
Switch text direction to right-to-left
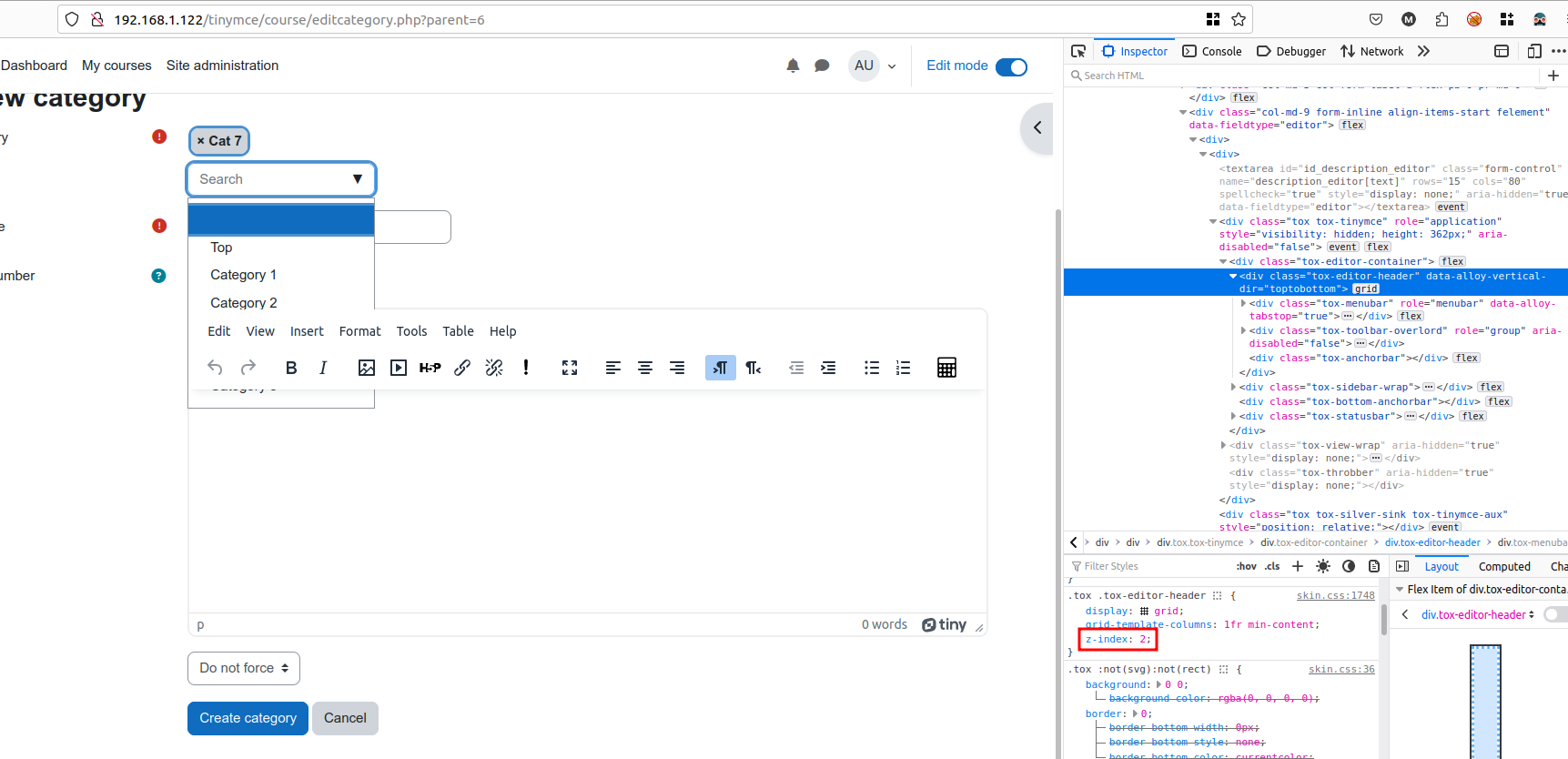[754, 368]
